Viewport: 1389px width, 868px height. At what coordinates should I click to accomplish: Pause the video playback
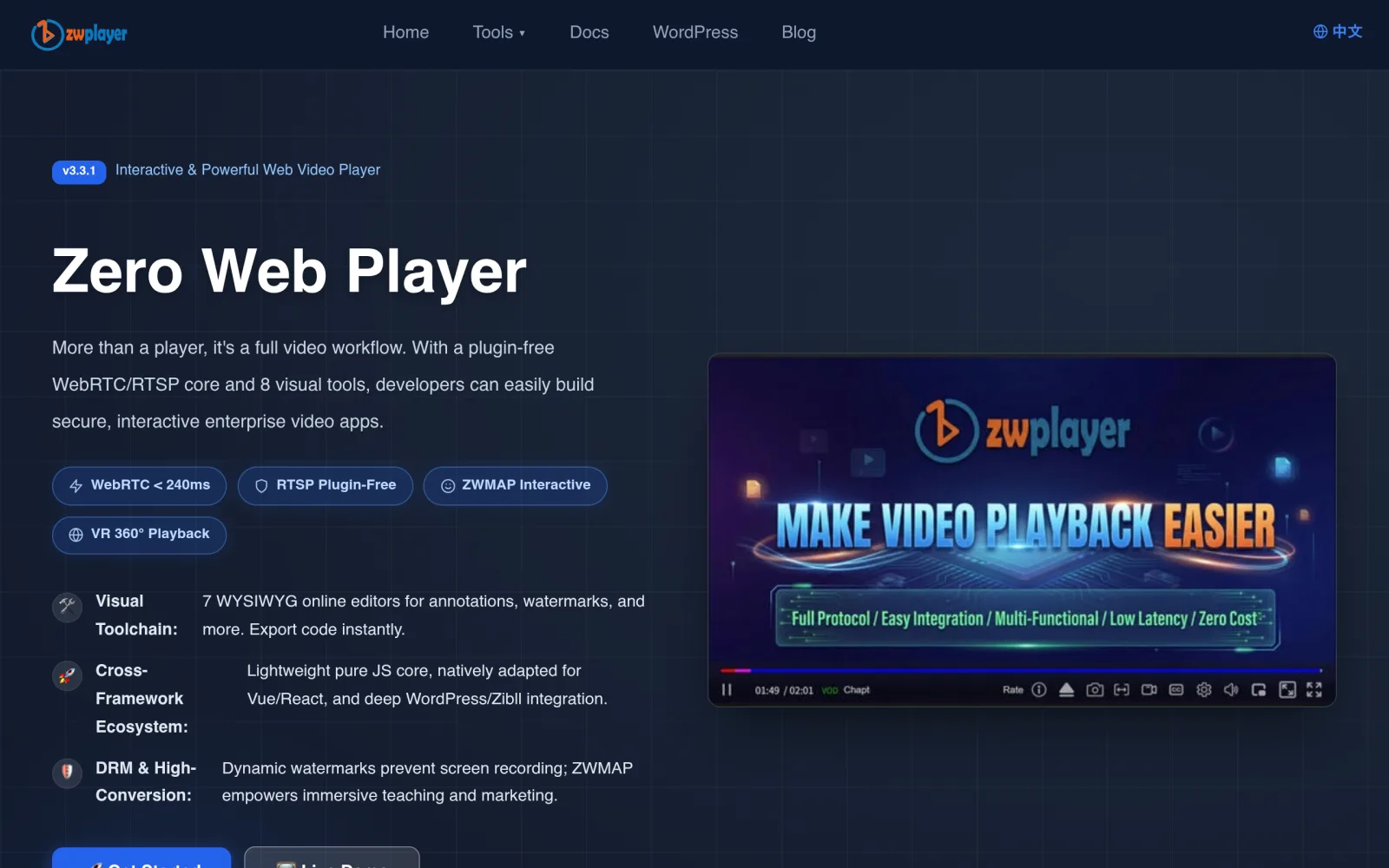tap(727, 689)
